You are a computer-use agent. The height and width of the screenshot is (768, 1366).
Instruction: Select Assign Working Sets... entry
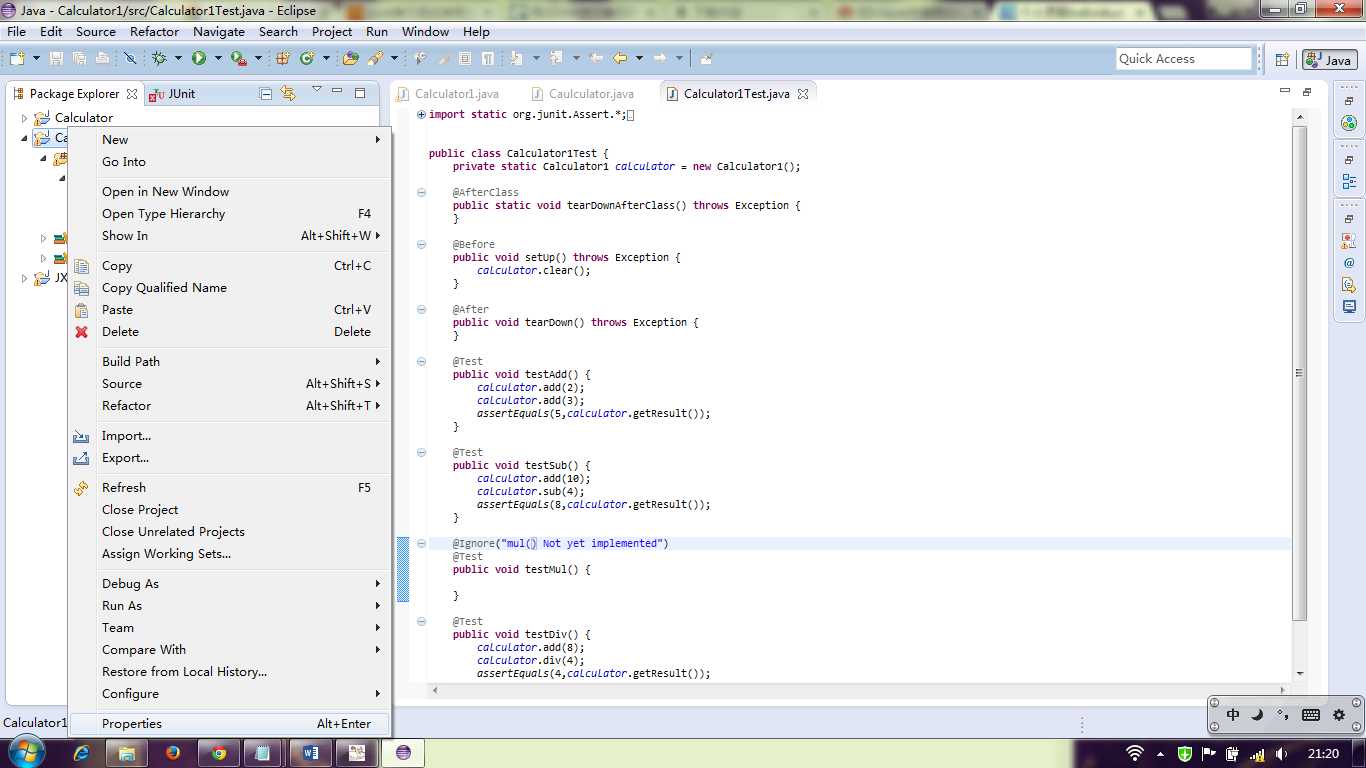pyautogui.click(x=229, y=554)
